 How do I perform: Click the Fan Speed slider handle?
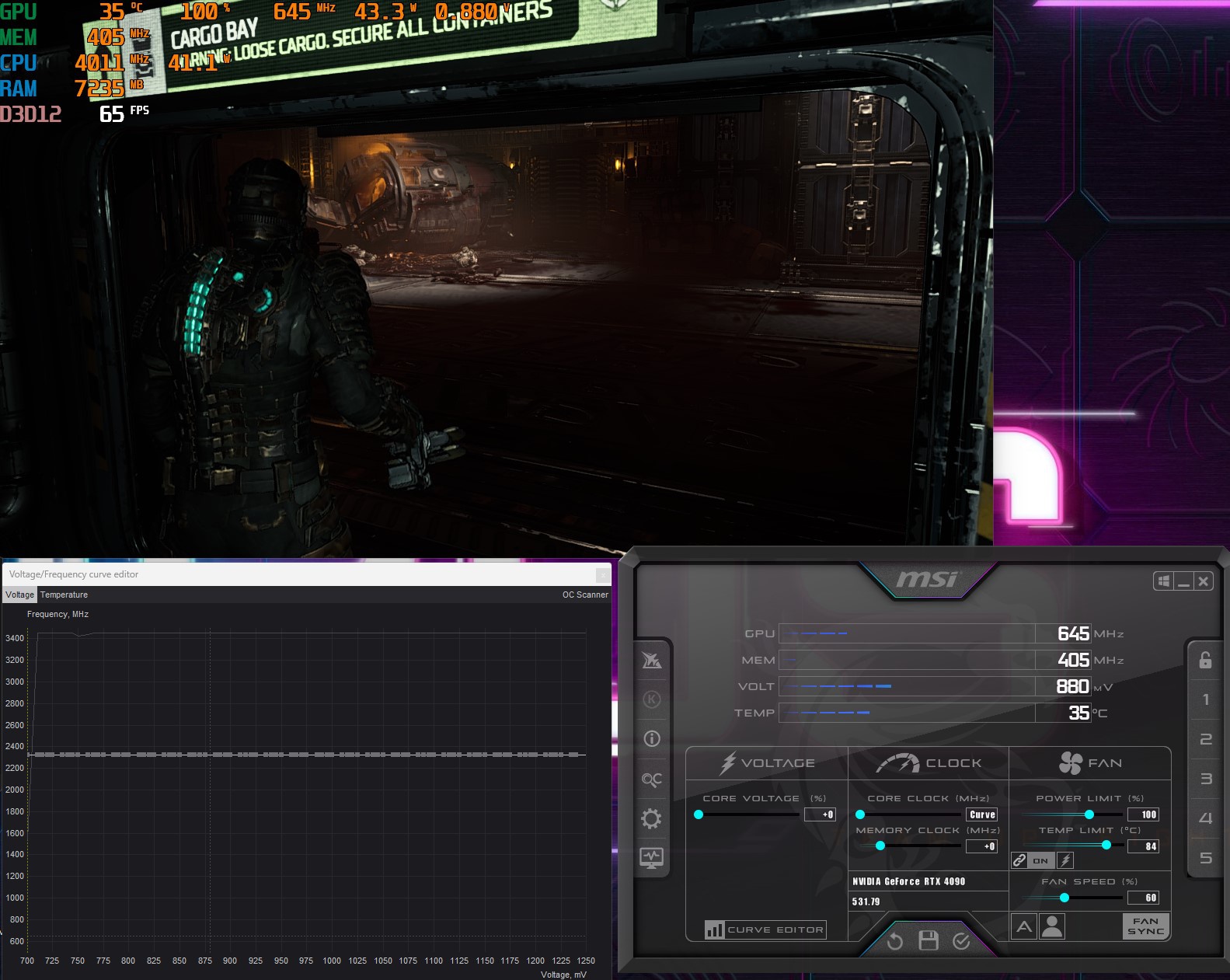pos(1064,898)
